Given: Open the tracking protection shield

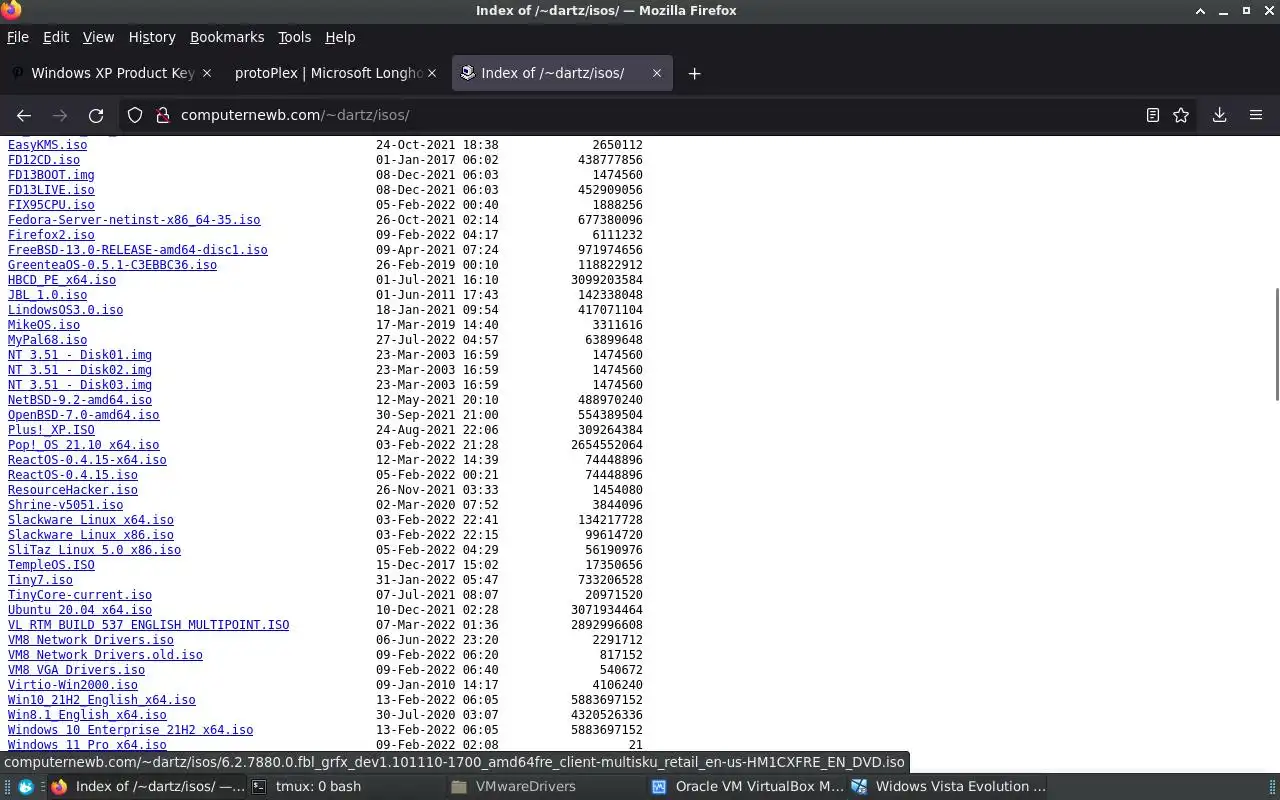Looking at the screenshot, I should 135,115.
